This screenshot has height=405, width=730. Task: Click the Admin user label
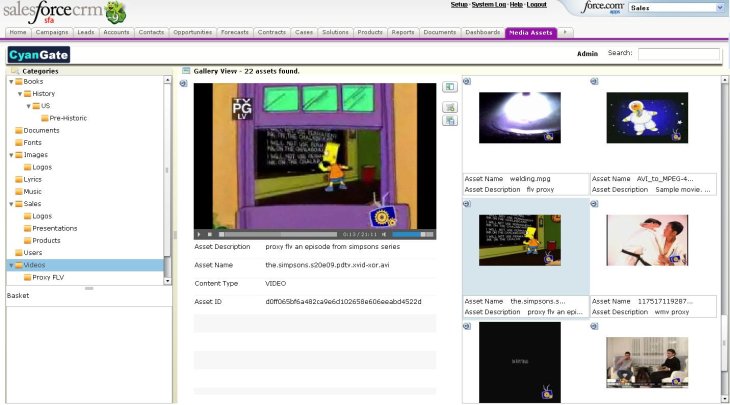(587, 54)
